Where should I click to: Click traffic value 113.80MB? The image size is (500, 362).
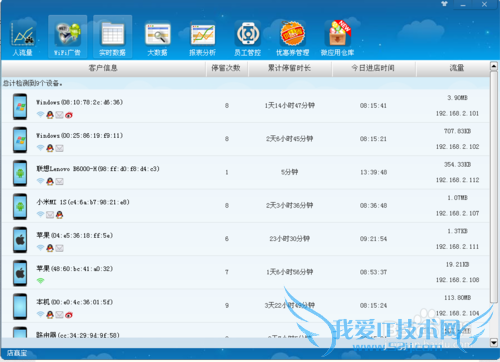[x=457, y=298]
